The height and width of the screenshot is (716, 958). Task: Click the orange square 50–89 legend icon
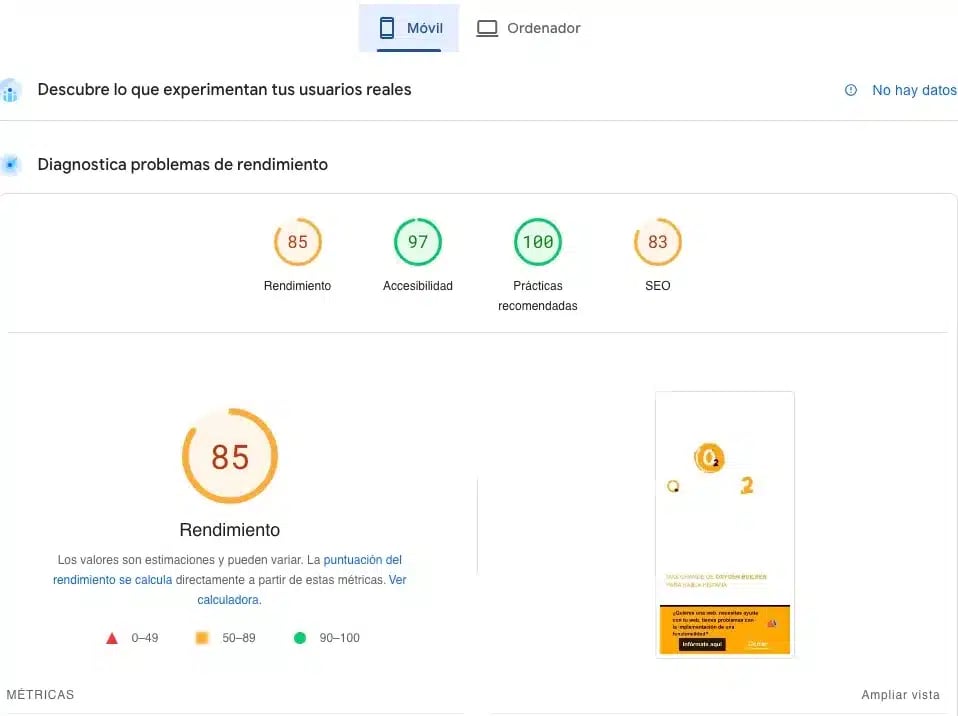(x=202, y=638)
